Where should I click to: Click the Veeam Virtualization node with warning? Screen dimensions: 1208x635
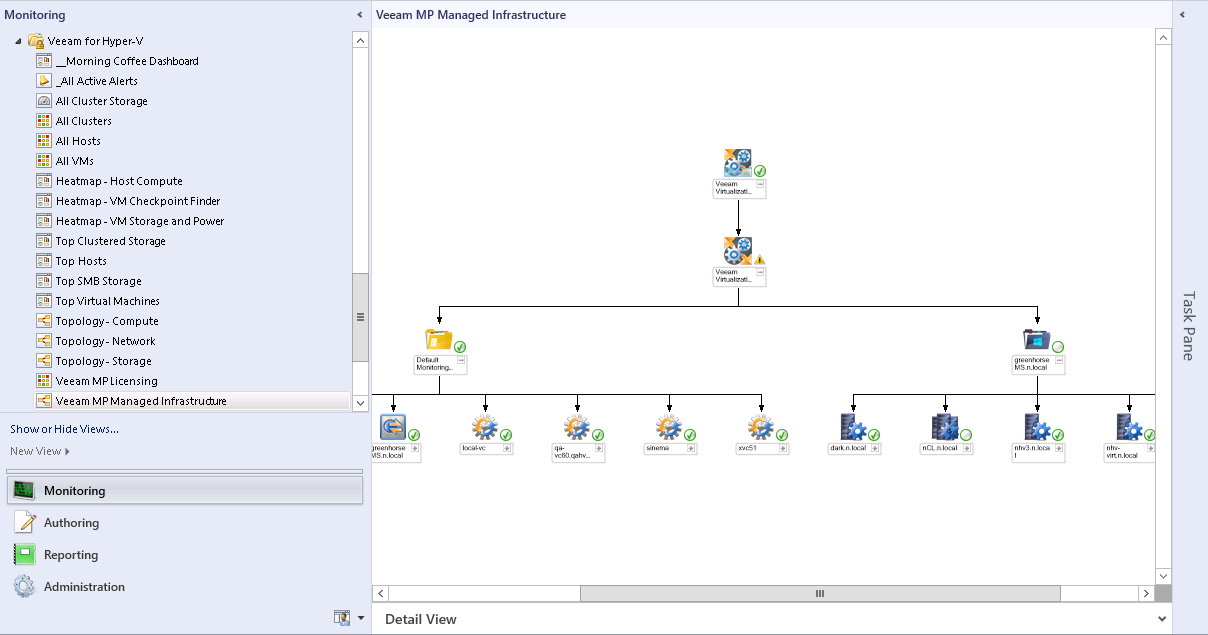pos(738,250)
